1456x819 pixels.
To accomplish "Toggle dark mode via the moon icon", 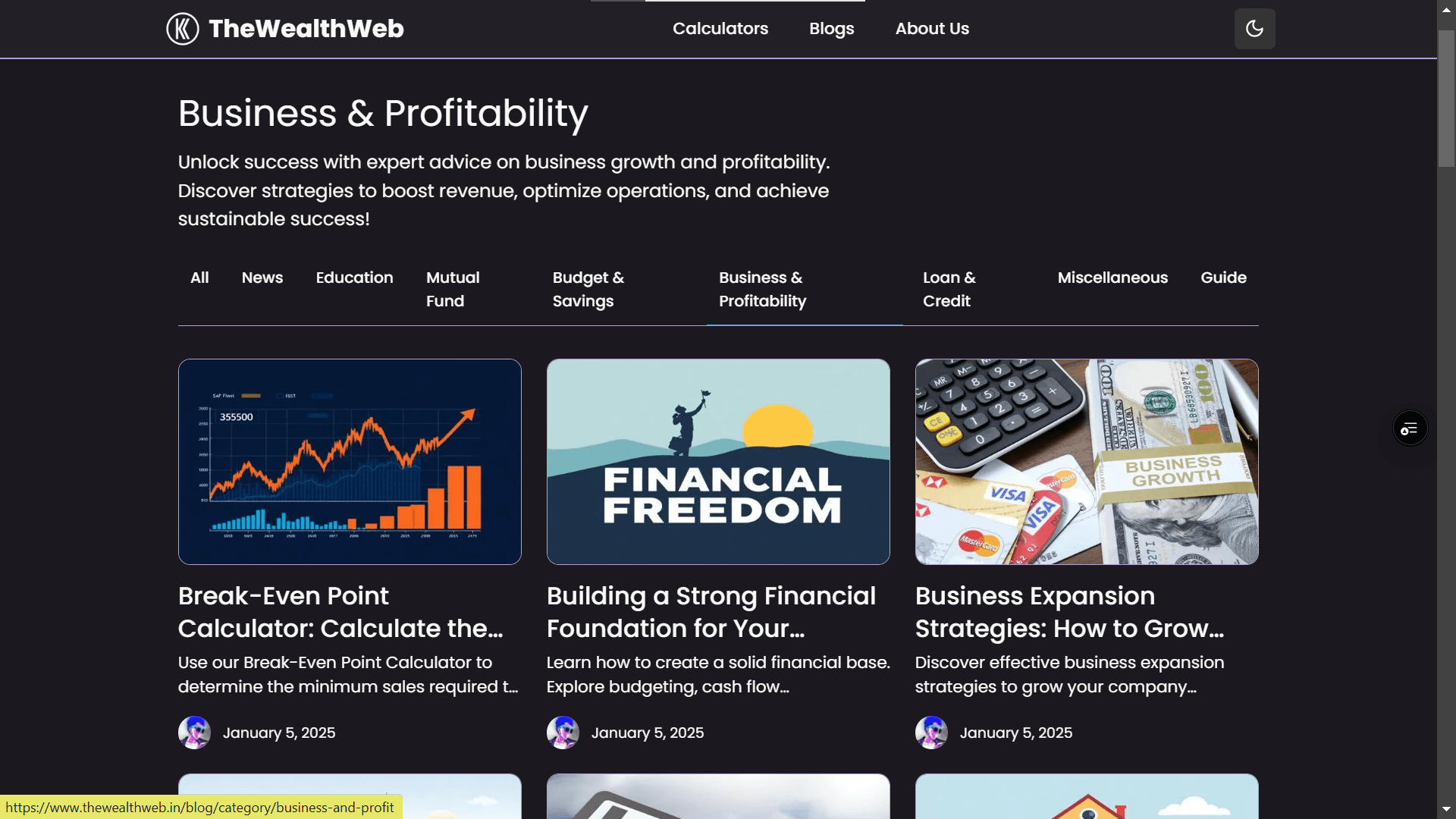I will point(1254,28).
